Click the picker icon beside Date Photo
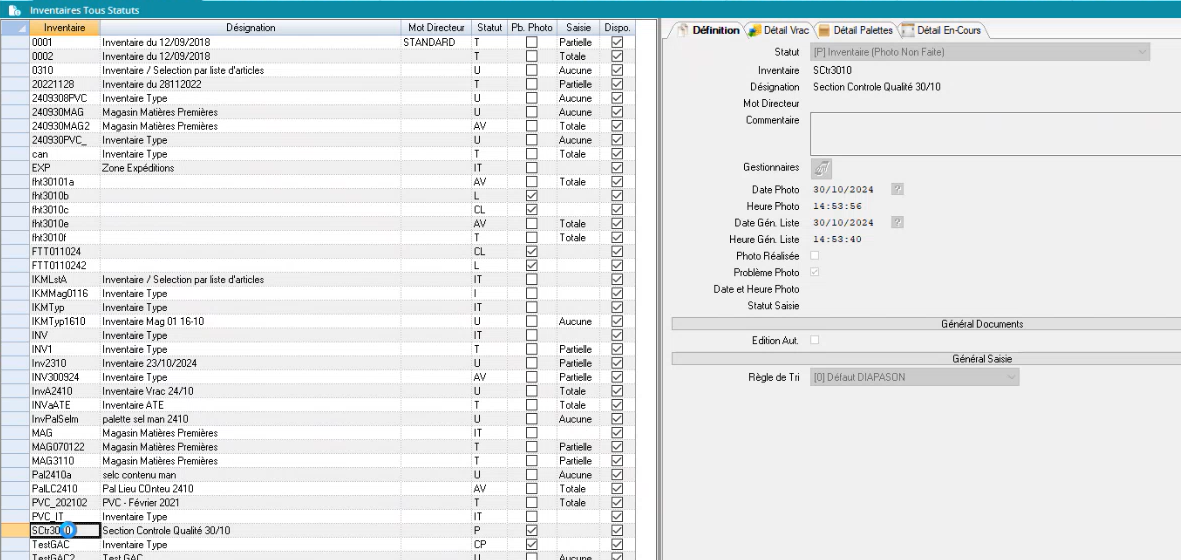This screenshot has width=1181, height=560. [897, 189]
